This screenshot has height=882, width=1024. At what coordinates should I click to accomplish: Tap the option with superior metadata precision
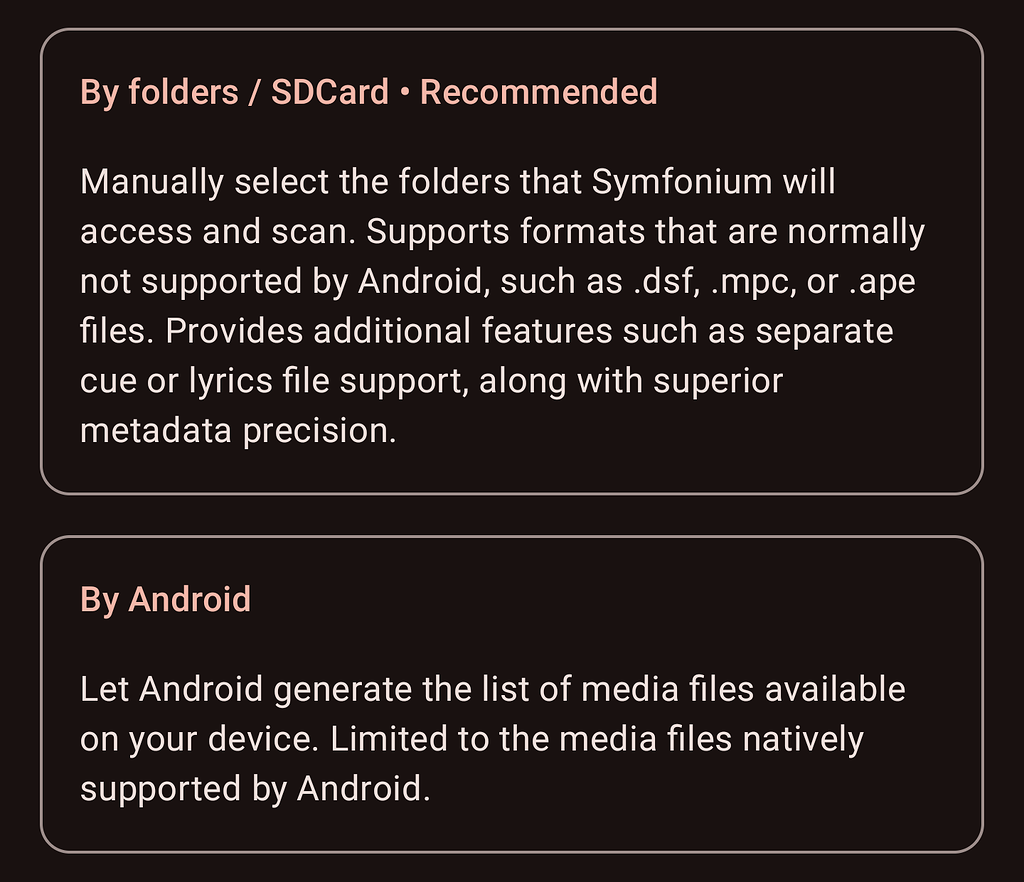pyautogui.click(x=512, y=260)
